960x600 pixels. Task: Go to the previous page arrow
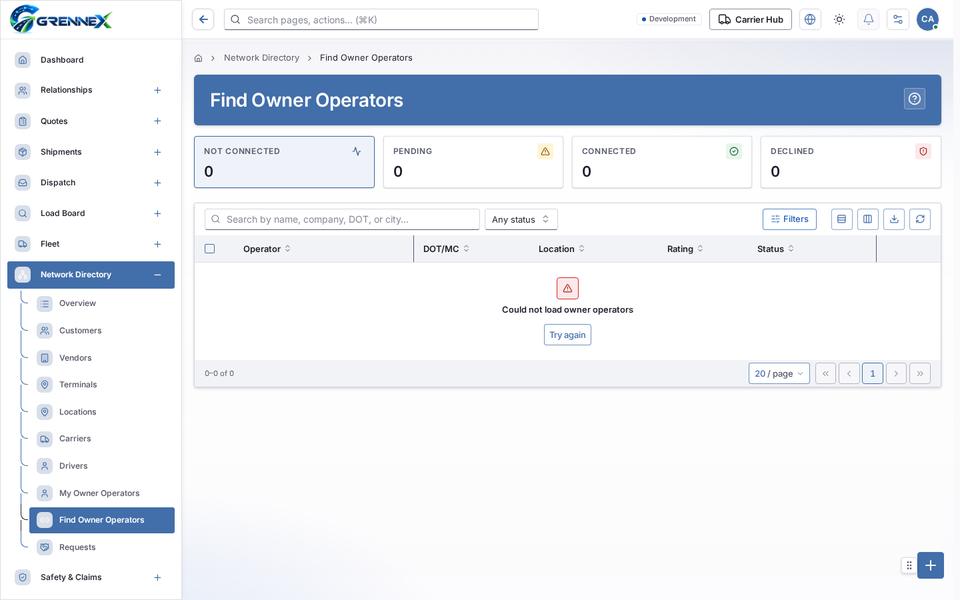point(849,373)
